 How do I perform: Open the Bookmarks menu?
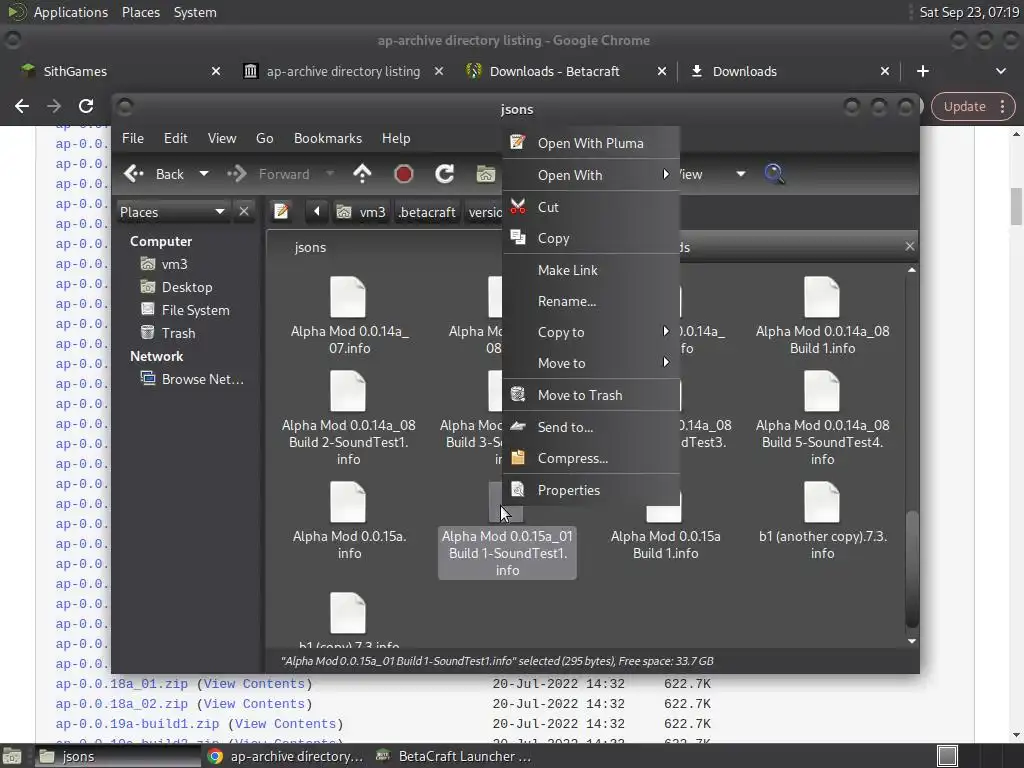pos(328,138)
